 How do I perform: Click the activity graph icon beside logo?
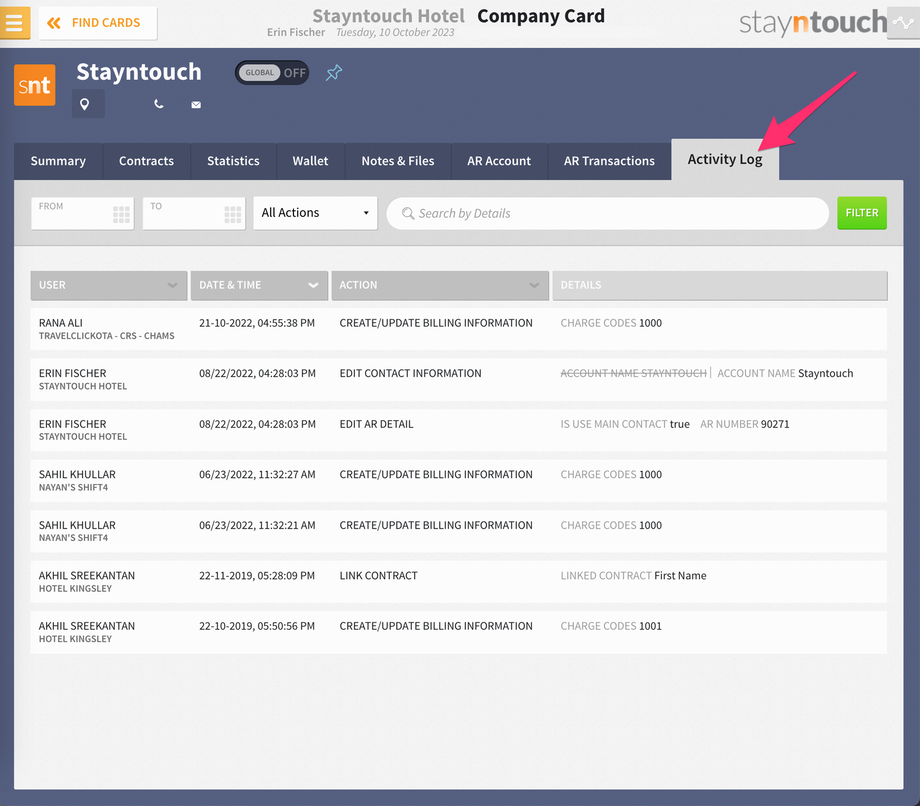pyautogui.click(x=903, y=23)
